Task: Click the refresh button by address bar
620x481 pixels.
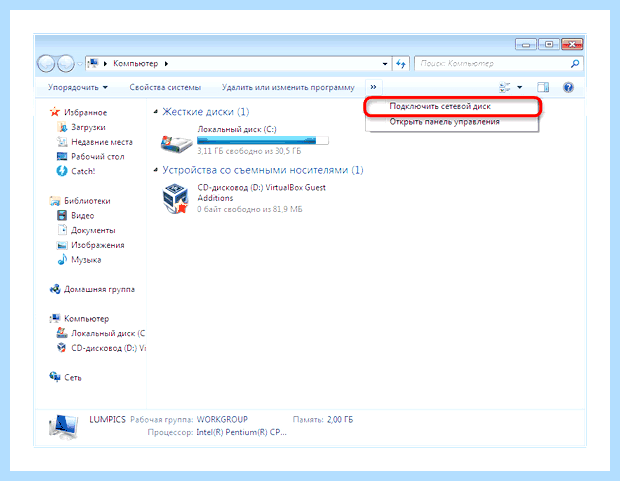Action: 401,64
